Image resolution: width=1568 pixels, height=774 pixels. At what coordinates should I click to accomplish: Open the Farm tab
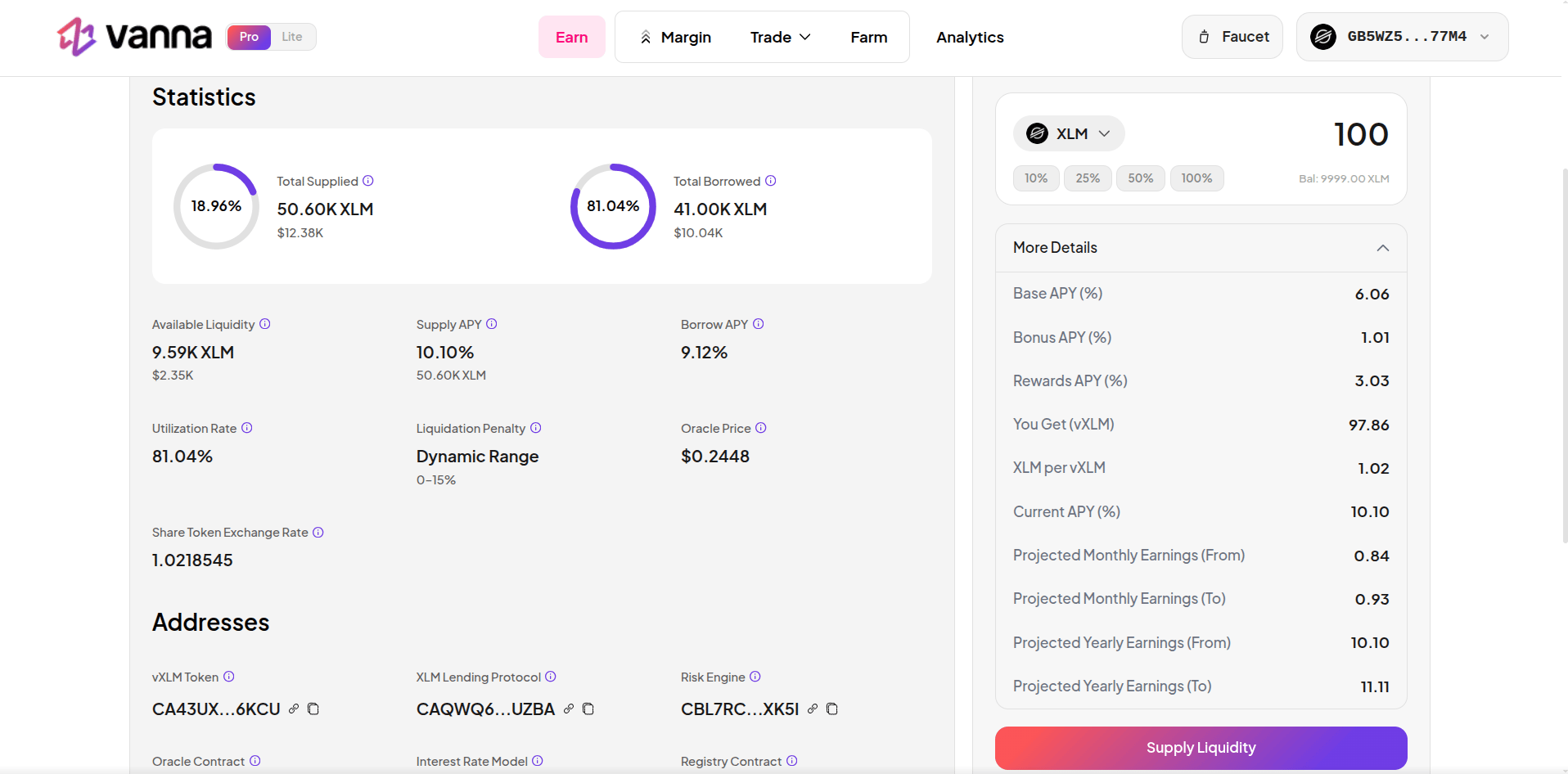pos(869,37)
